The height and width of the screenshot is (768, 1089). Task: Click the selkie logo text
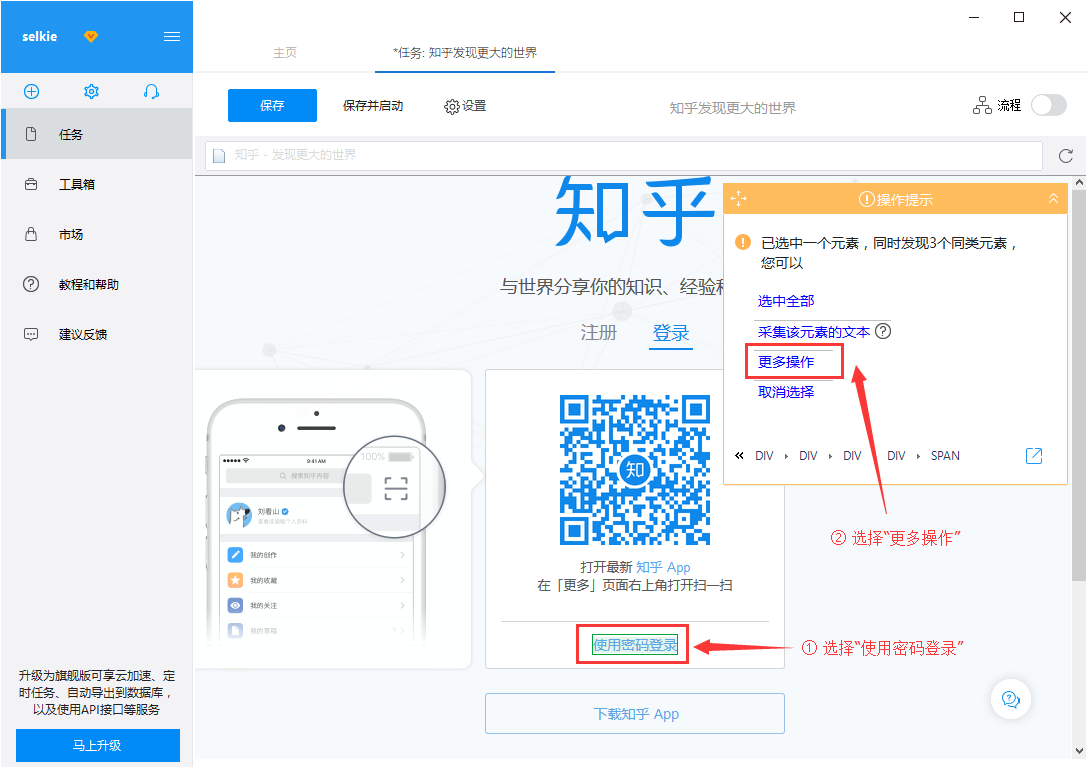pos(40,37)
